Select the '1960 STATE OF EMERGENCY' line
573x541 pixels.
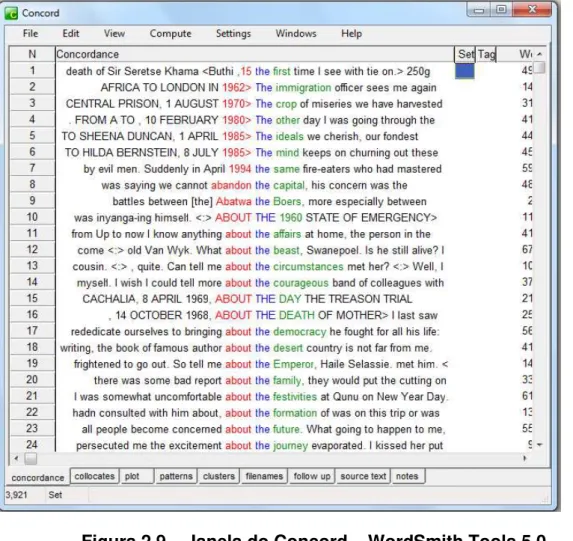(x=255, y=217)
